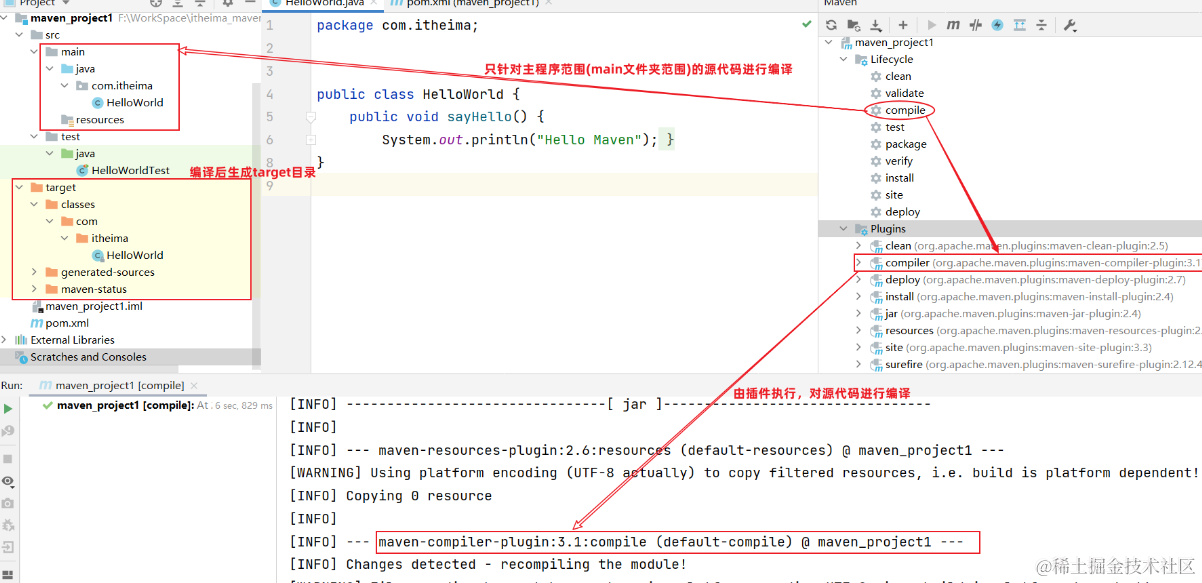Select package lifecycle goal

coord(898,145)
